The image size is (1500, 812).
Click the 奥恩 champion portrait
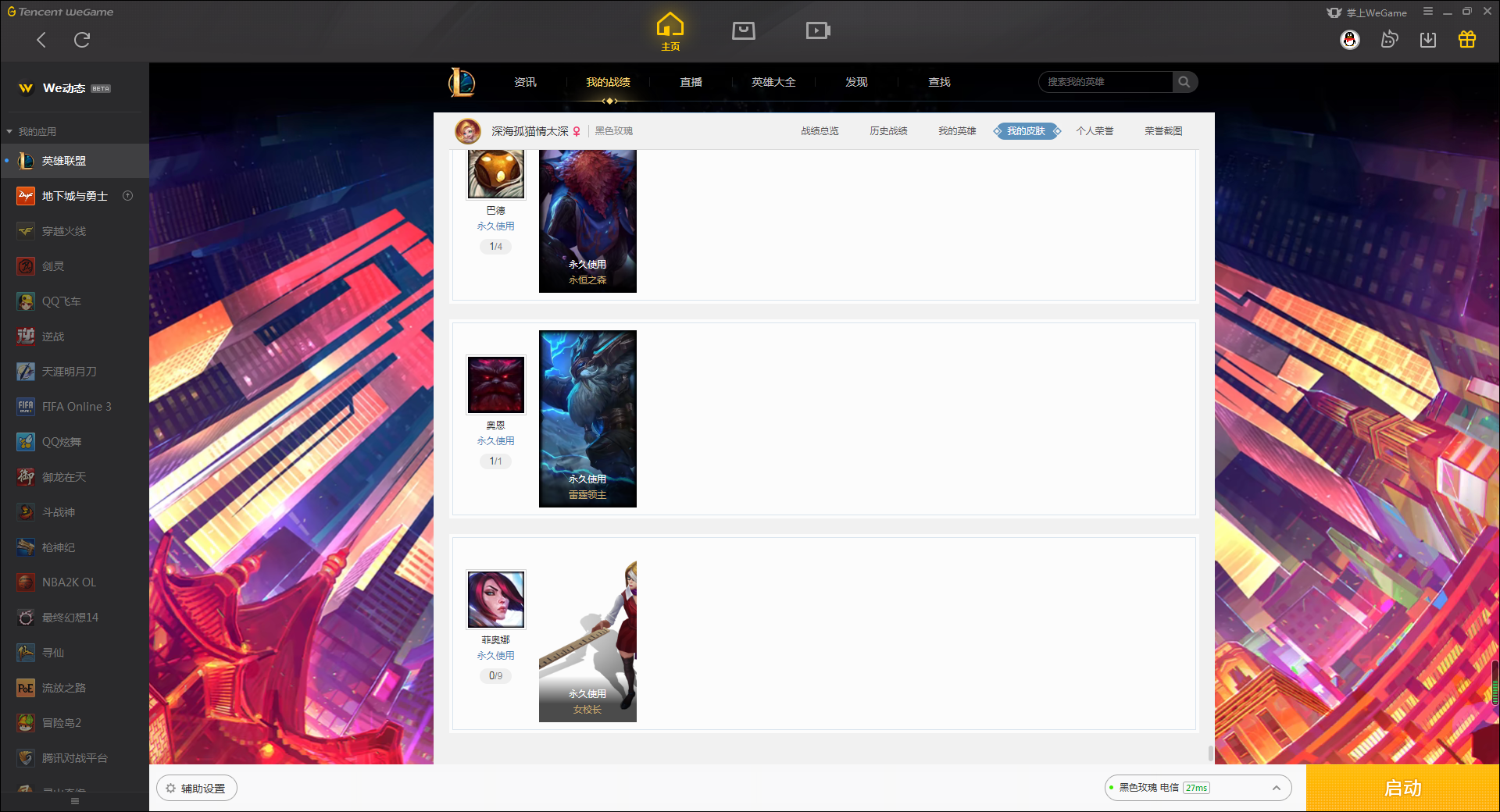pyautogui.click(x=496, y=385)
